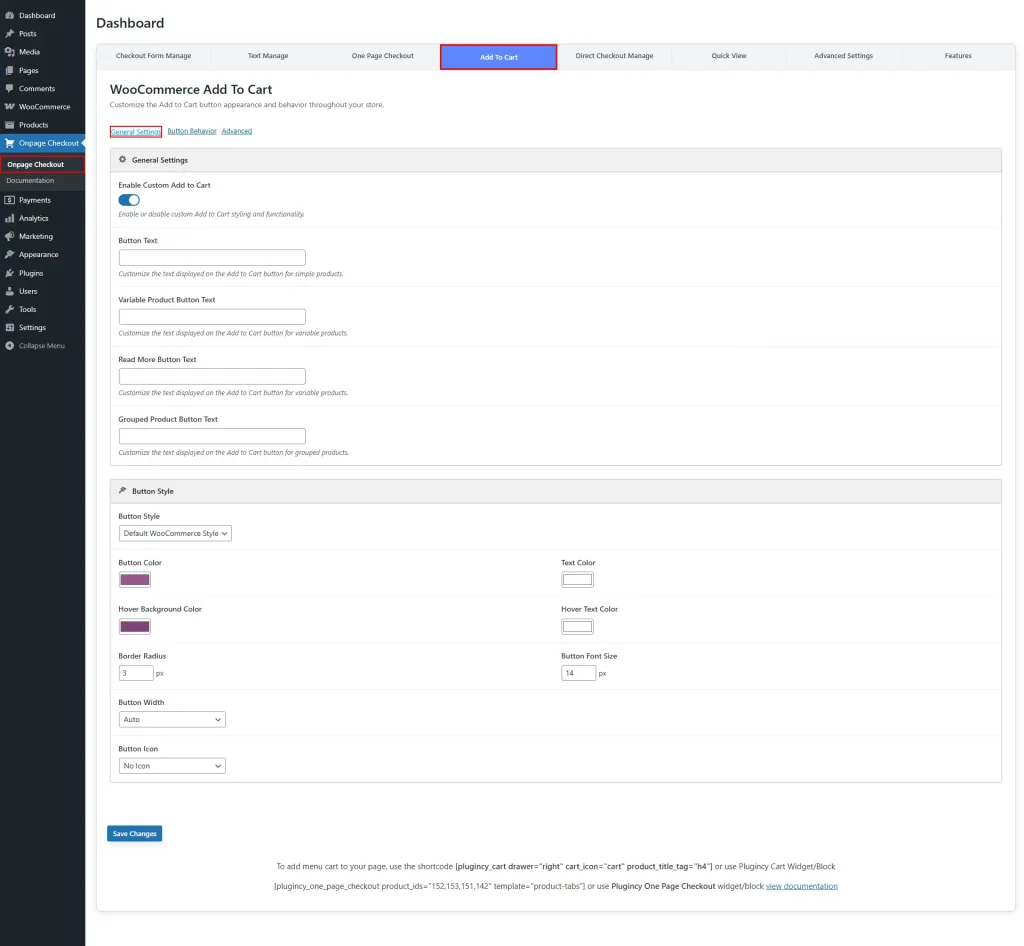This screenshot has height=946, width=1024.
Task: Click the gear icon beside General Settings header
Action: tap(122, 159)
